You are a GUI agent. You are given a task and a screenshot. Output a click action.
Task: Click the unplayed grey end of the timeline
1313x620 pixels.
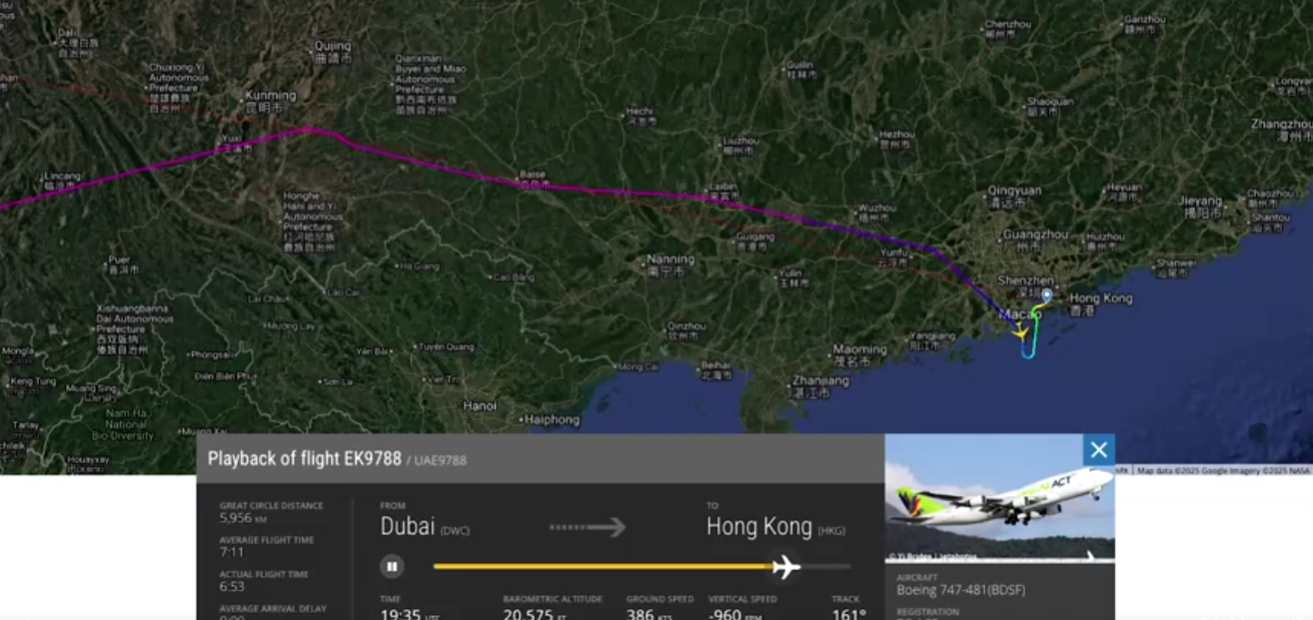[x=826, y=567]
